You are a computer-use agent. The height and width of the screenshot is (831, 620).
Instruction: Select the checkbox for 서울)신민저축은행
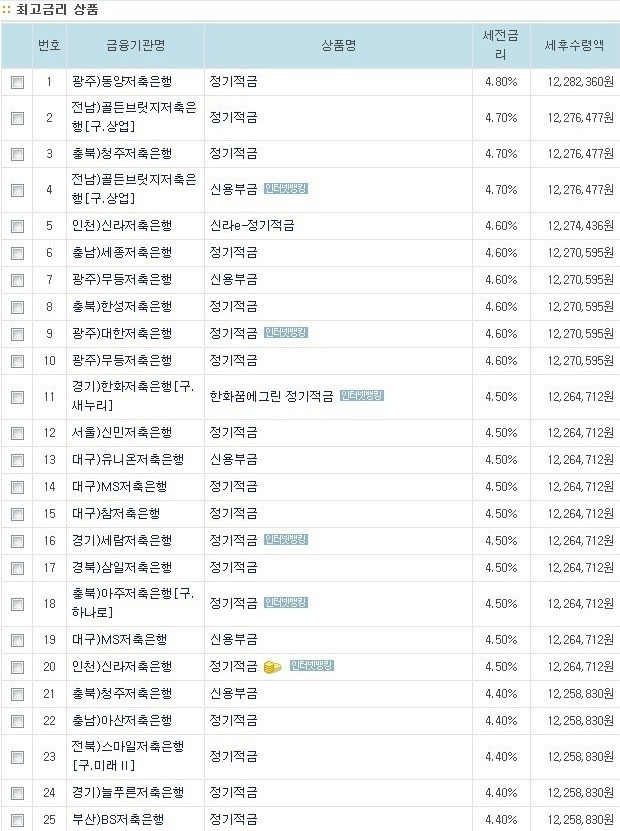[17, 434]
